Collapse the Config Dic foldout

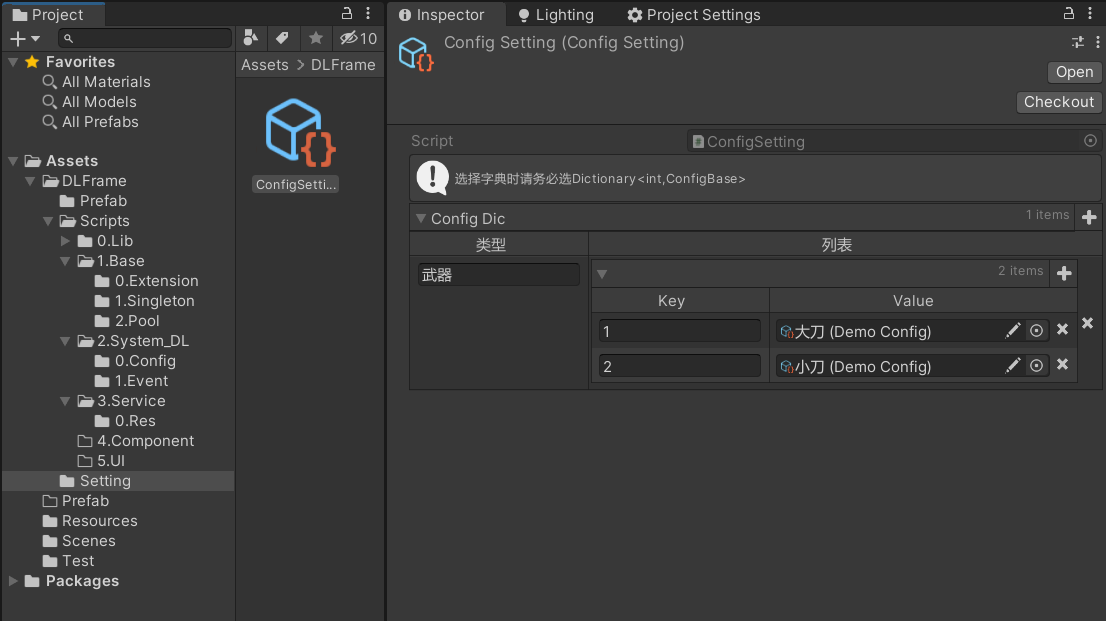click(x=419, y=218)
